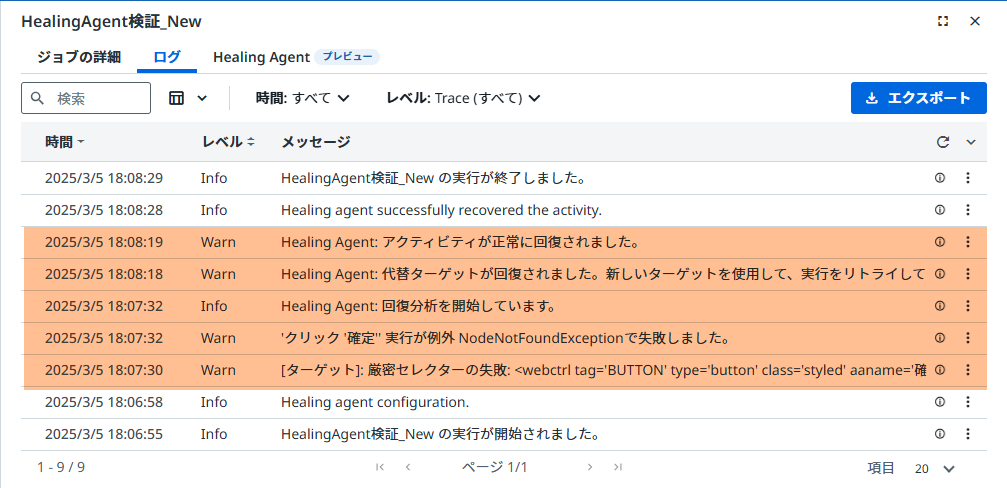Select '回復分析を開始しています' message

coord(419,306)
